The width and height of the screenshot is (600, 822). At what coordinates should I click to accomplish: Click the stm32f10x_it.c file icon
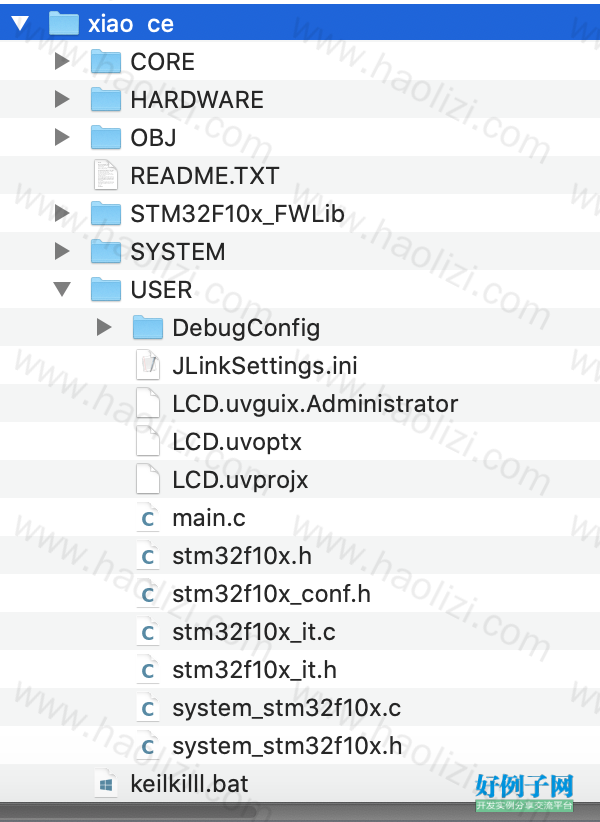tap(148, 632)
